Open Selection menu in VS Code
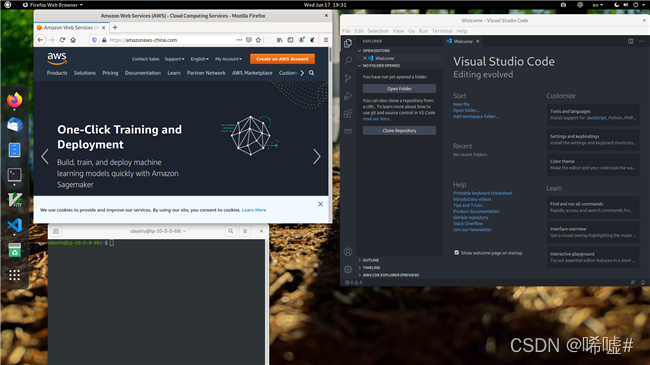 pos(378,31)
